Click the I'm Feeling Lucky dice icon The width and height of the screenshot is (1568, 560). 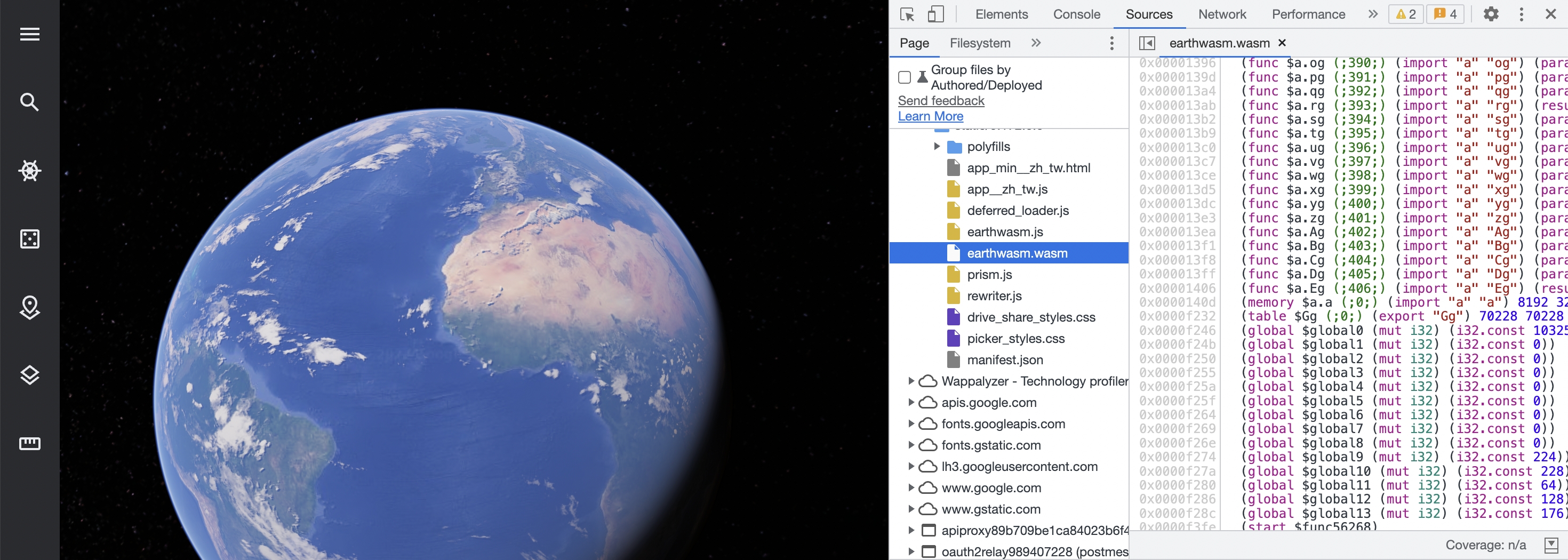point(30,238)
